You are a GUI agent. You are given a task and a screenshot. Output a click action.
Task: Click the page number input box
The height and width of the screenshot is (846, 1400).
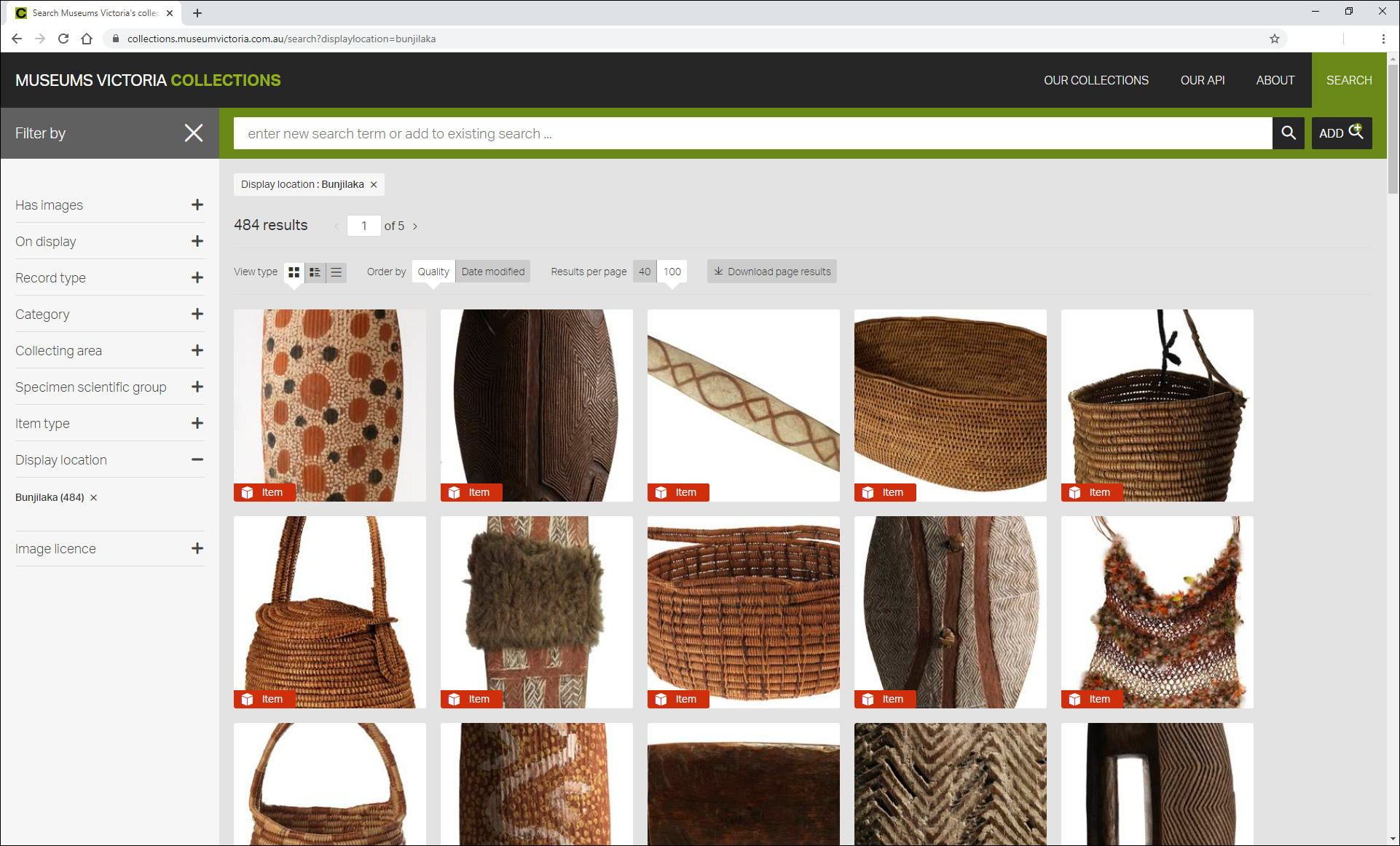click(x=364, y=226)
